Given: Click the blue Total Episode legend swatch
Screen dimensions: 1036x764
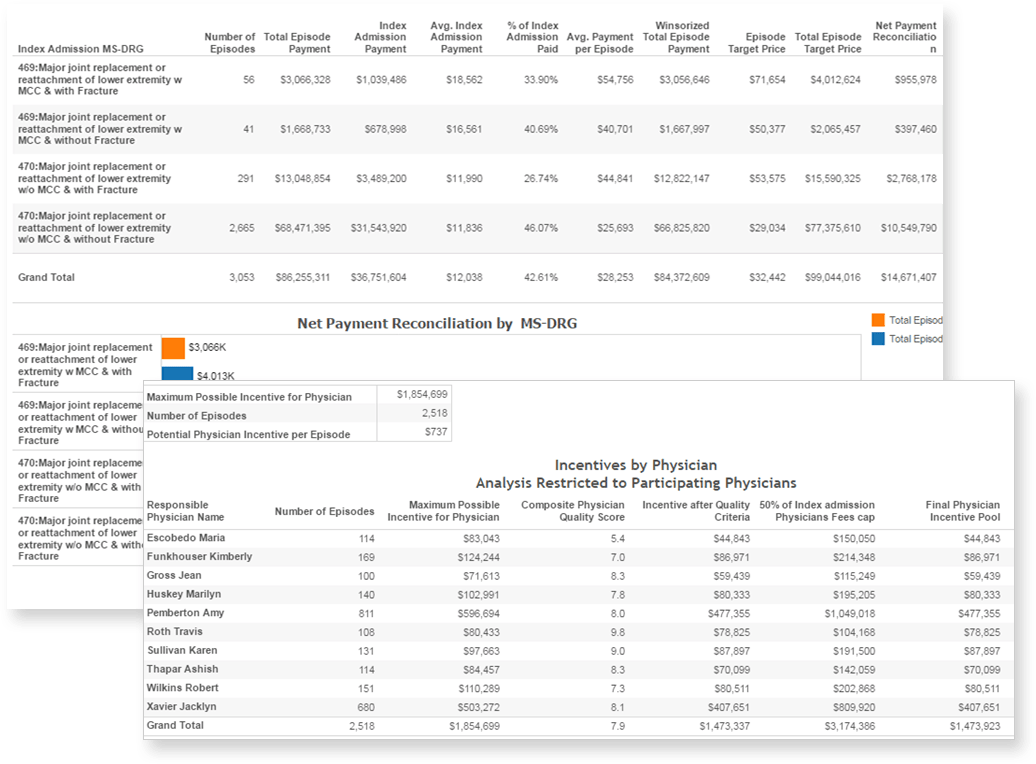Looking at the screenshot, I should pyautogui.click(x=878, y=339).
